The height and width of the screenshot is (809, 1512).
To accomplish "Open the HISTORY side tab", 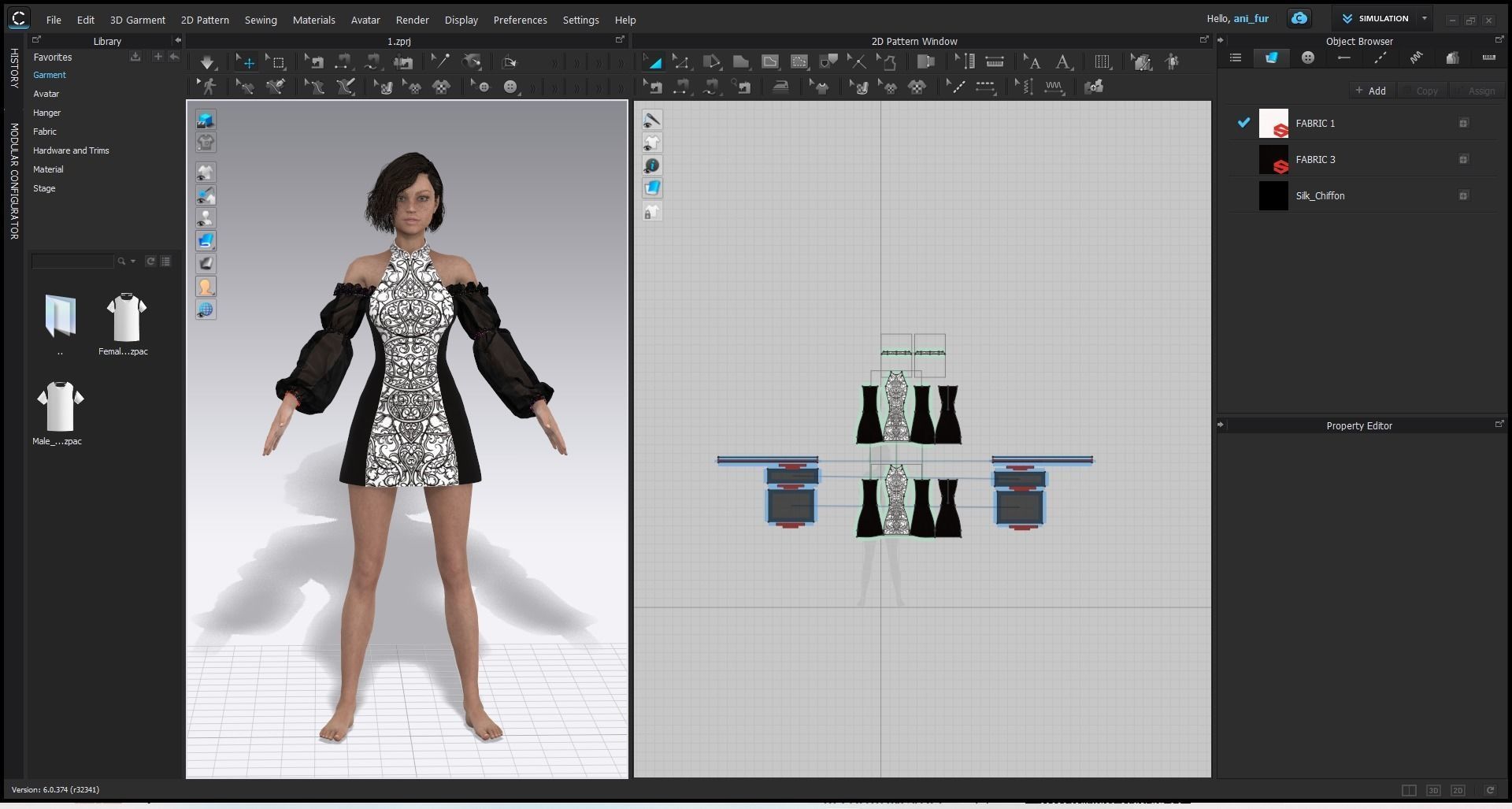I will pyautogui.click(x=14, y=68).
